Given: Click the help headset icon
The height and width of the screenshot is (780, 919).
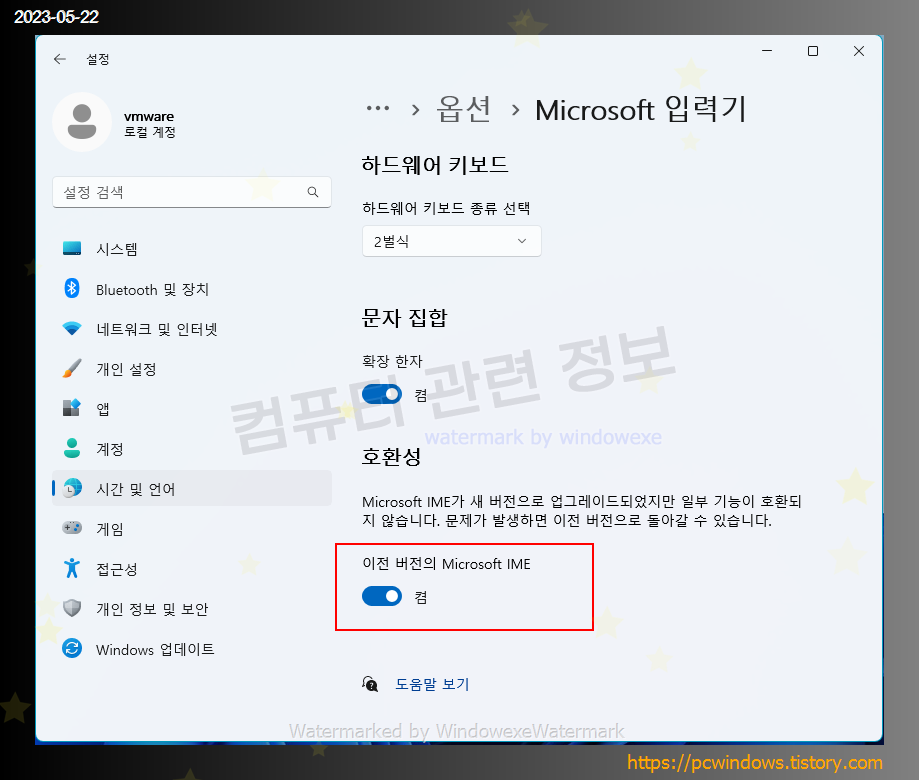Looking at the screenshot, I should coord(370,684).
